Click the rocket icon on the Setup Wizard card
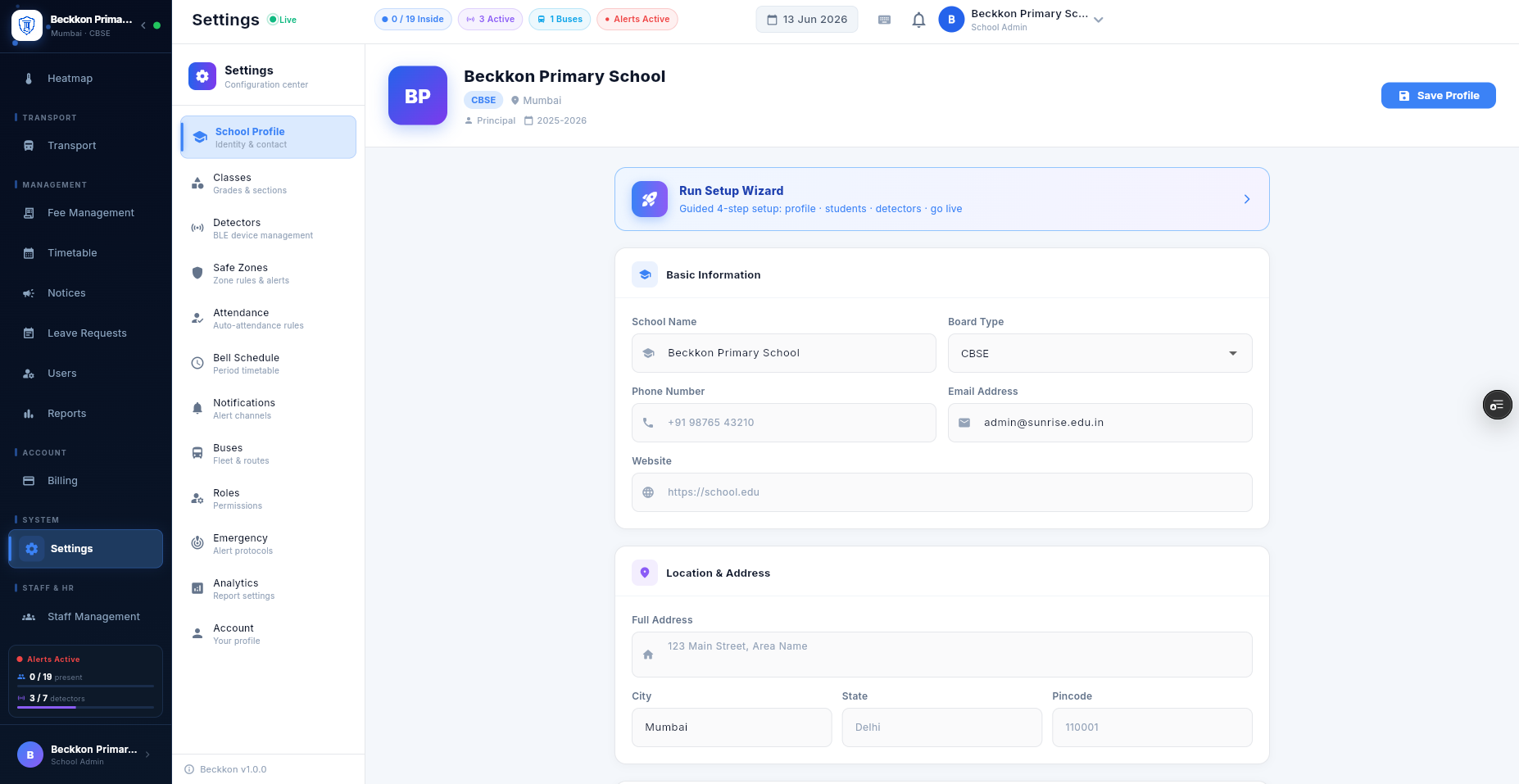1519x784 pixels. [x=650, y=199]
